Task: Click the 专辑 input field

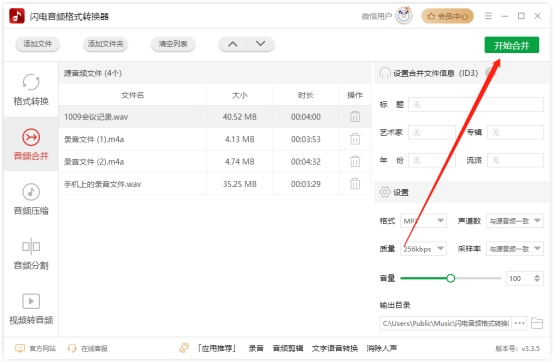Action: (515, 133)
